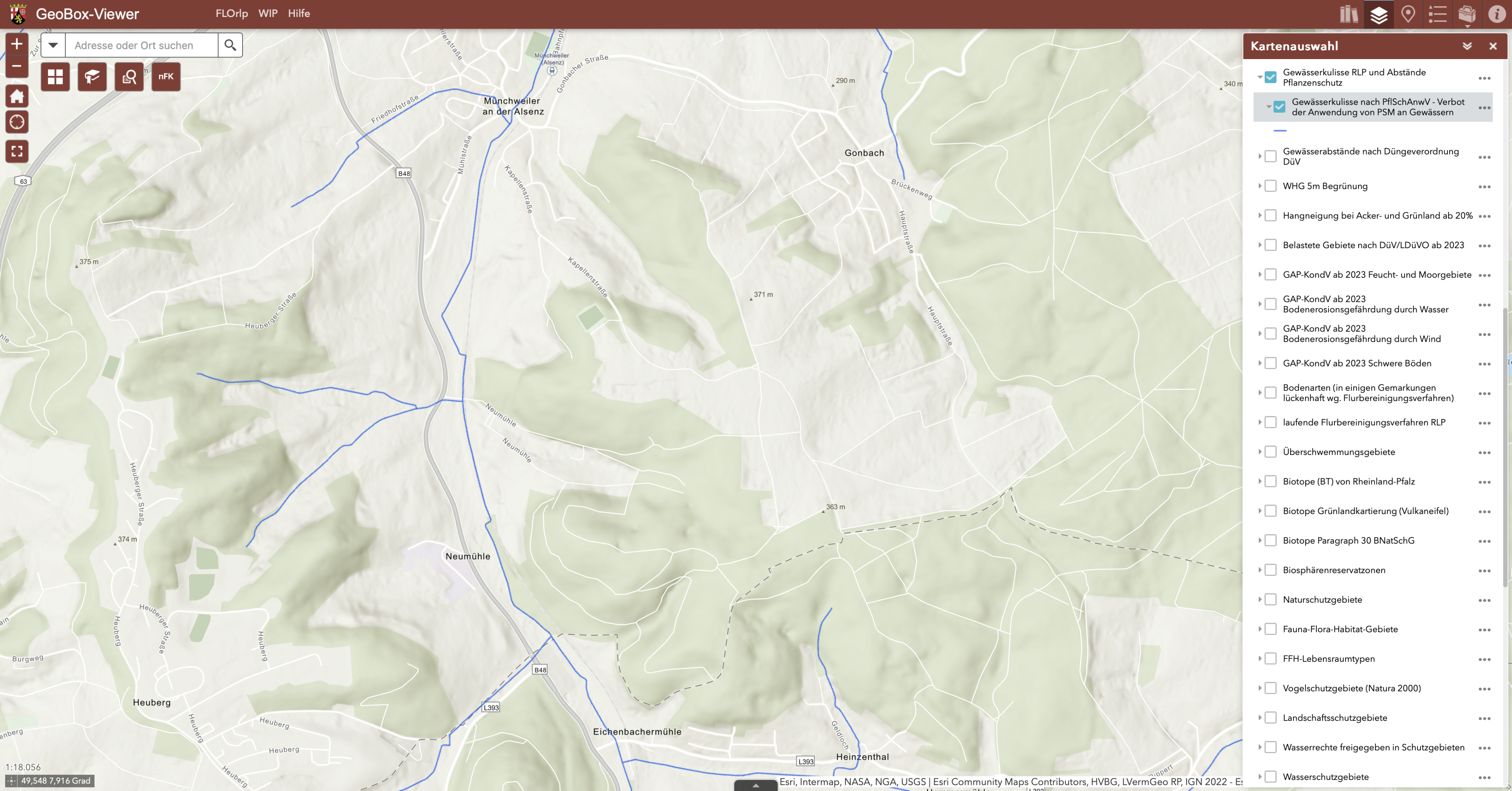Activate the my location compass icon

coord(17,122)
